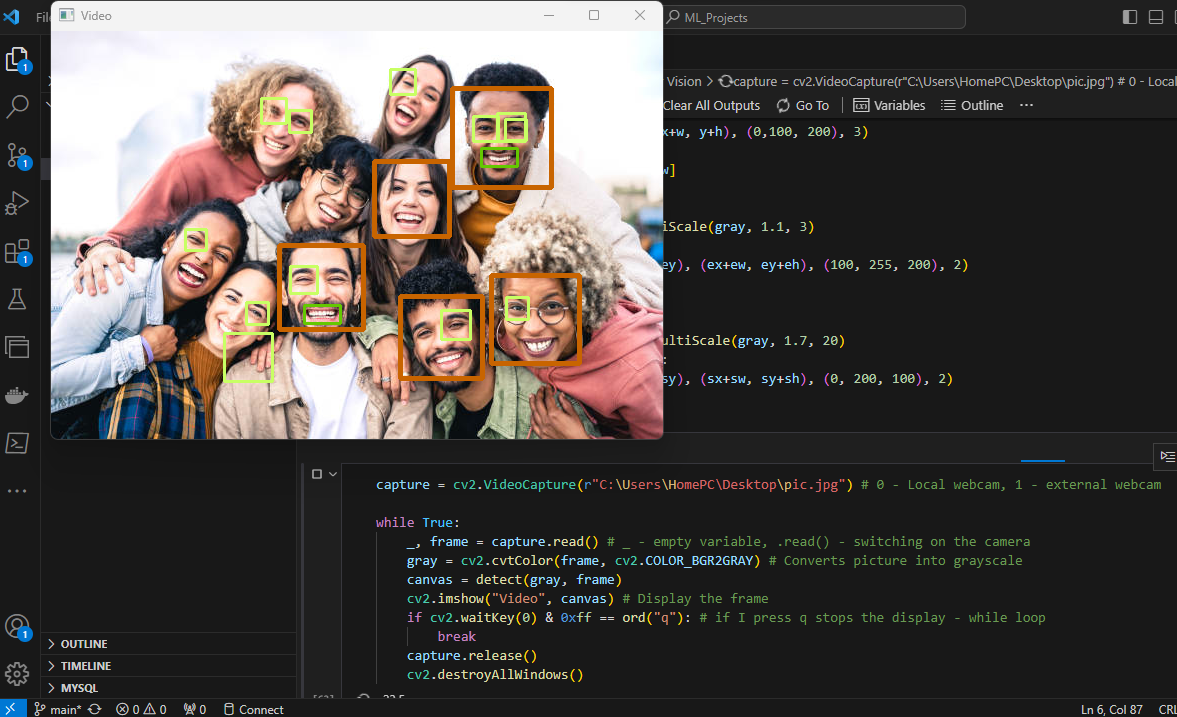Viewport: 1177px width, 717px height.
Task: Open the Source Control view
Action: pyautogui.click(x=17, y=155)
